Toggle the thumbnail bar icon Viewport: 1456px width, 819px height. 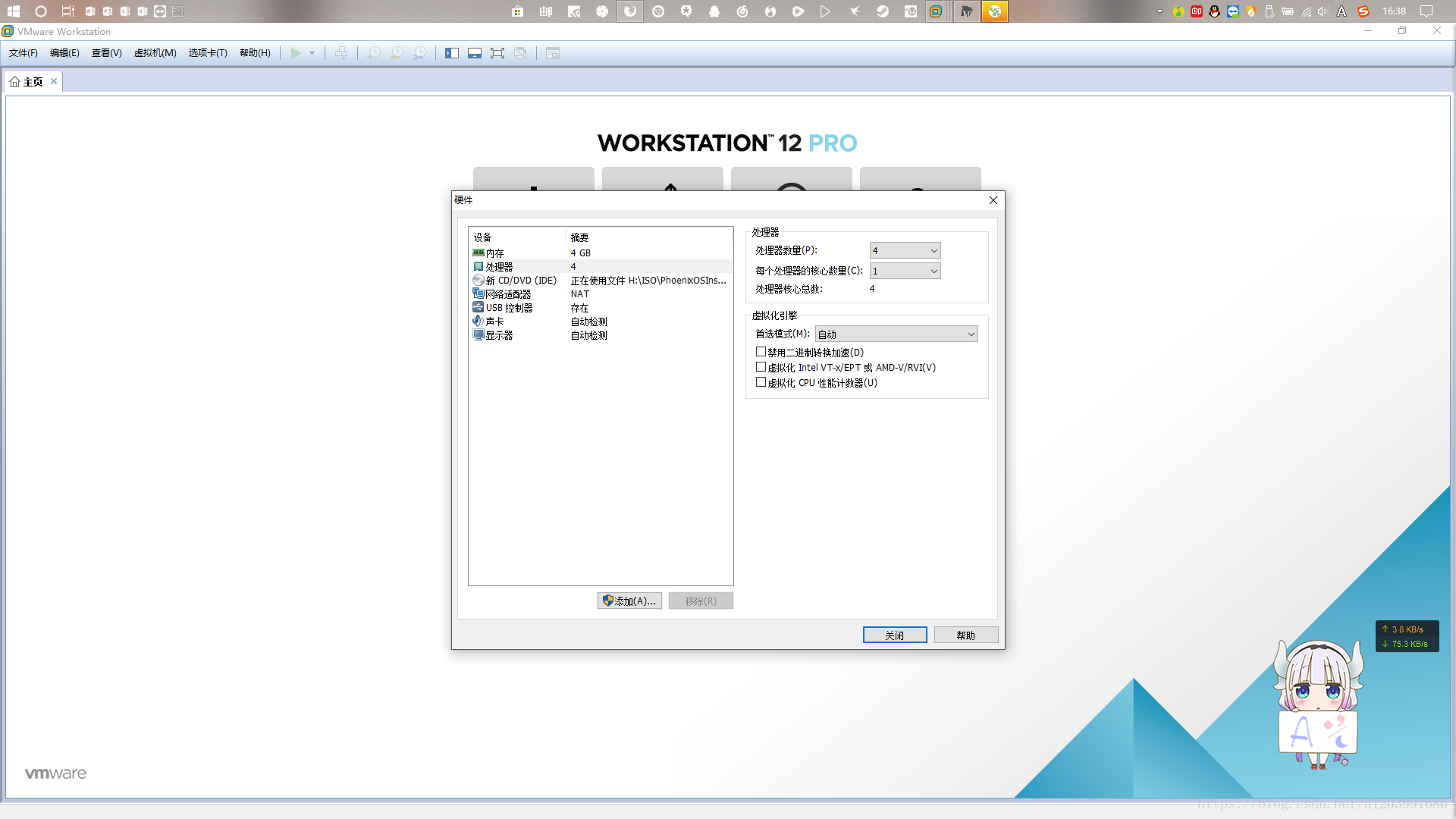[x=475, y=53]
